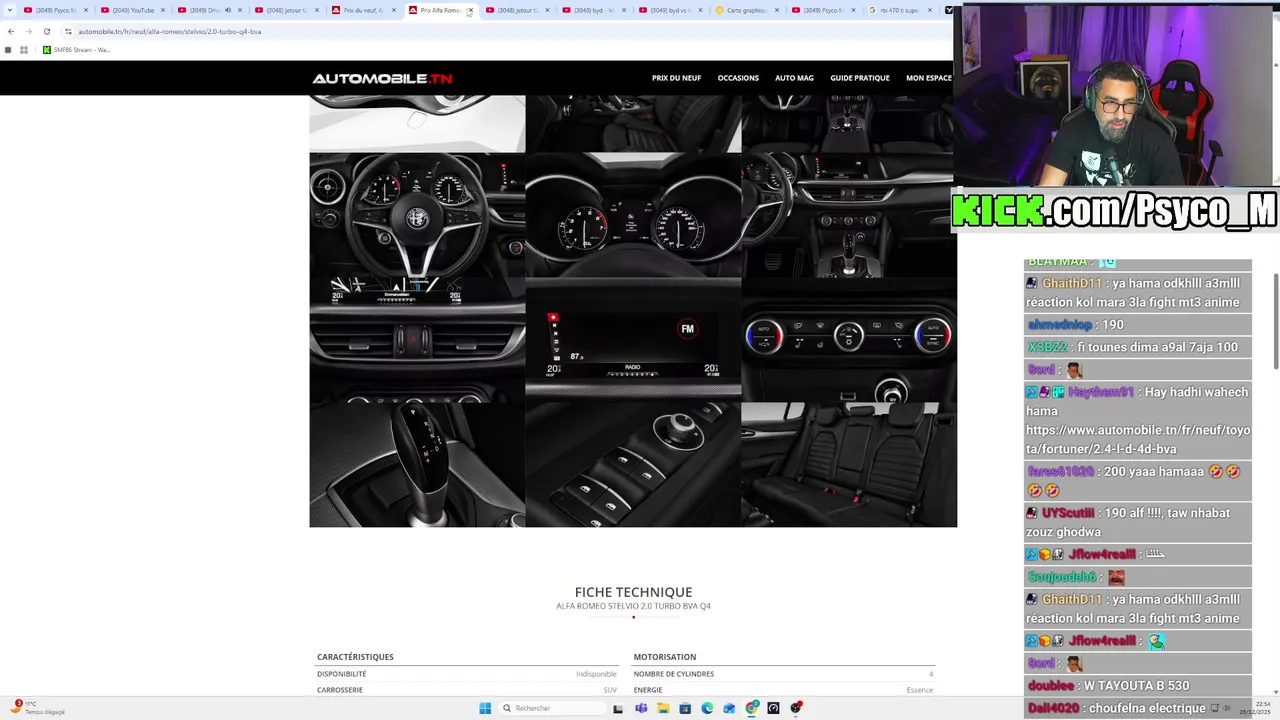Screen dimensions: 1280x720
Task: Click the CARROSSERIE row label
Action: (339, 690)
